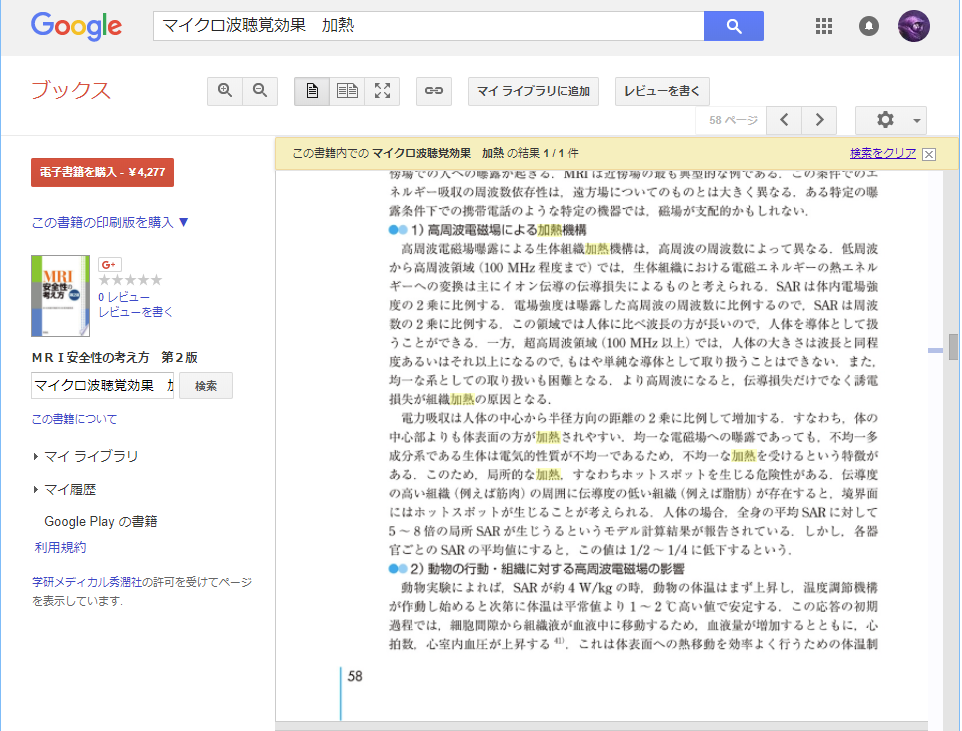The image size is (962, 731).
Task: Click the G+ share button
Action: [110, 265]
